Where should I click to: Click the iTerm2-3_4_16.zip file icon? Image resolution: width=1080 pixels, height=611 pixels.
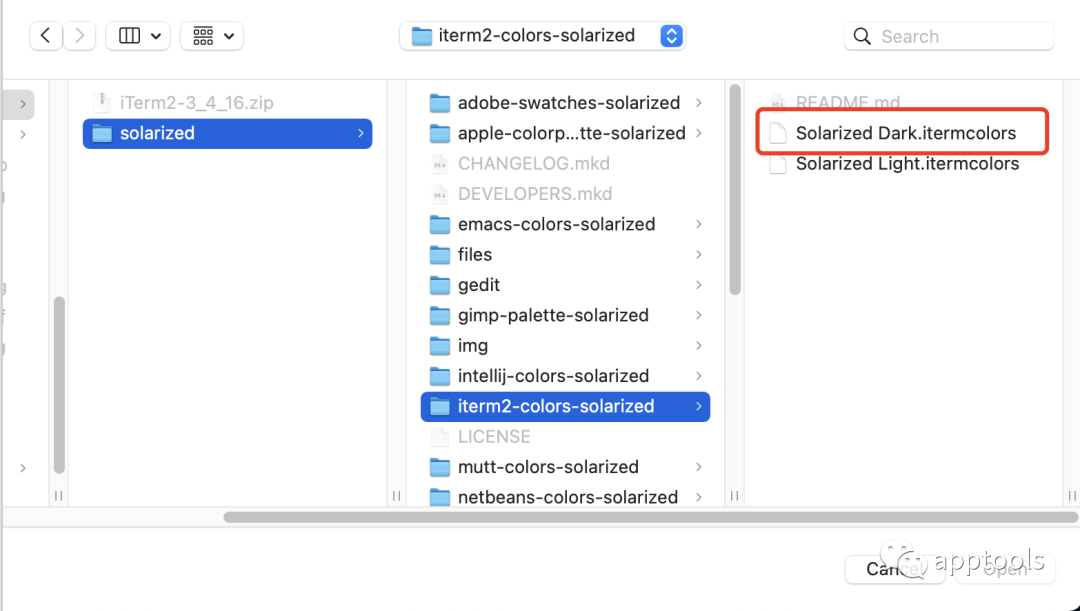point(101,102)
